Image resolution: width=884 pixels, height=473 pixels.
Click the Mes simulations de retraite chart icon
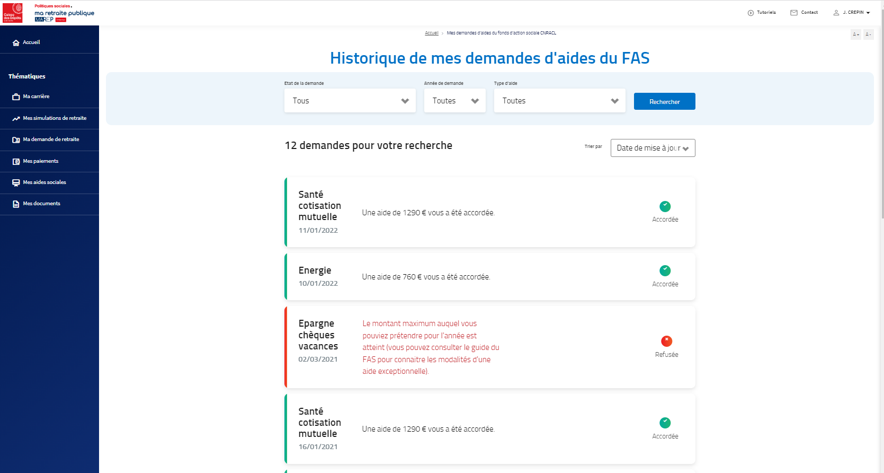(x=16, y=118)
